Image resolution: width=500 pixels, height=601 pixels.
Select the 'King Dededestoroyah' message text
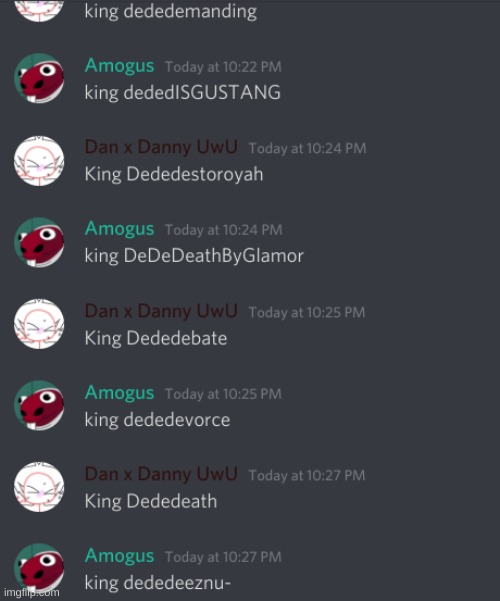coord(174,174)
